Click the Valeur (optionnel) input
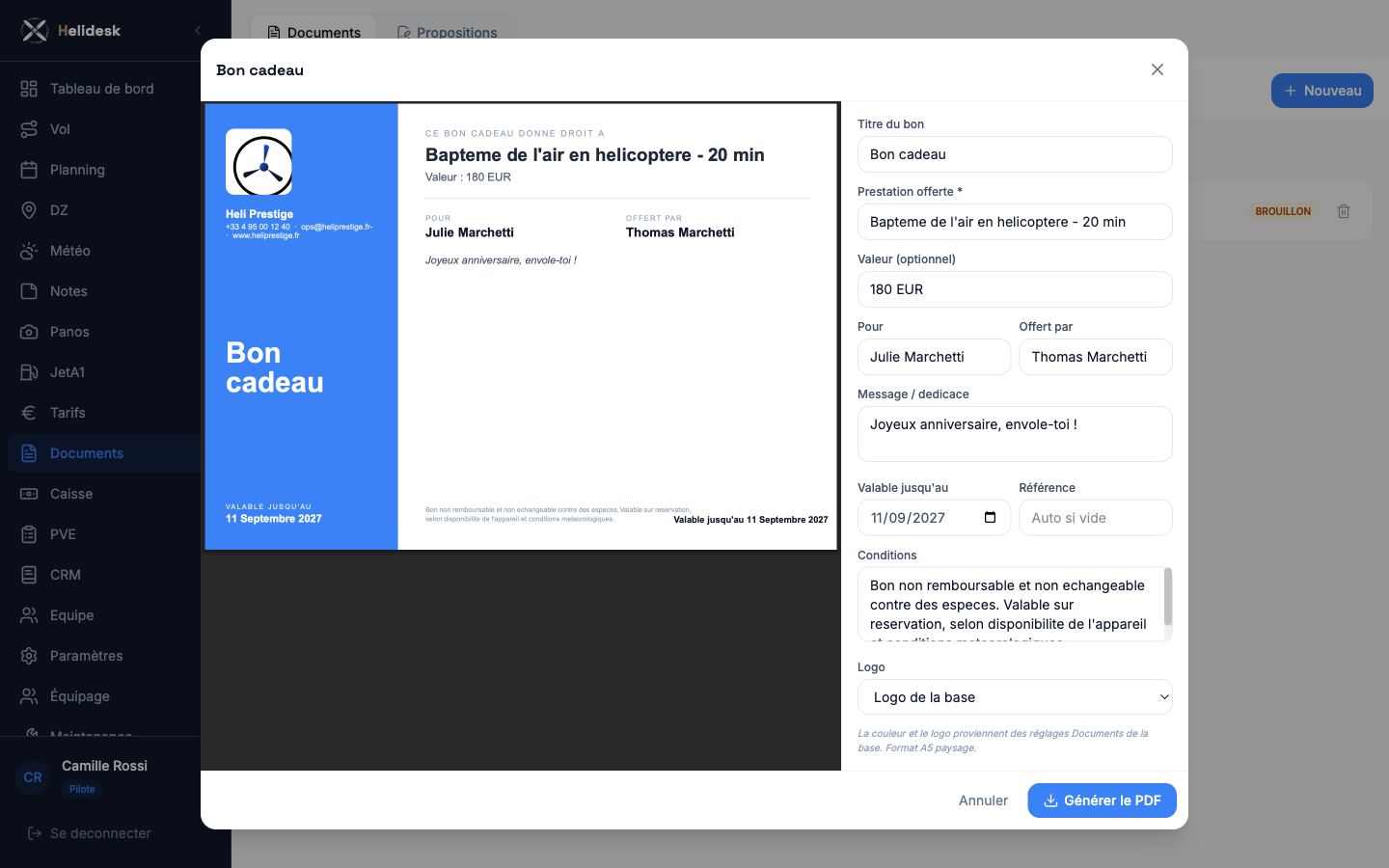 click(1015, 289)
